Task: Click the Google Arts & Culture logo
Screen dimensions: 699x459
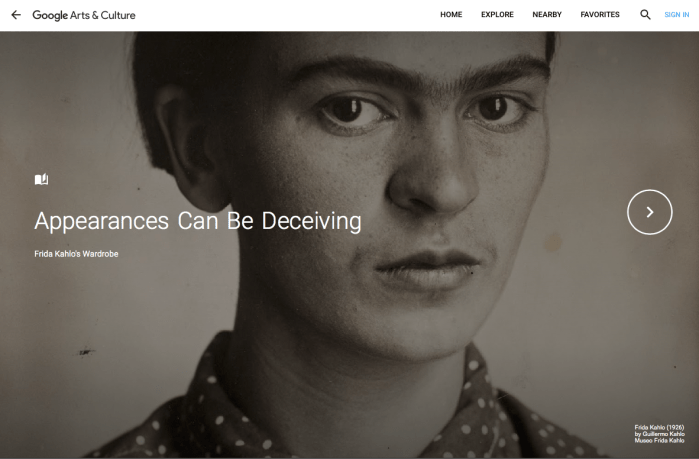Action: 84,15
